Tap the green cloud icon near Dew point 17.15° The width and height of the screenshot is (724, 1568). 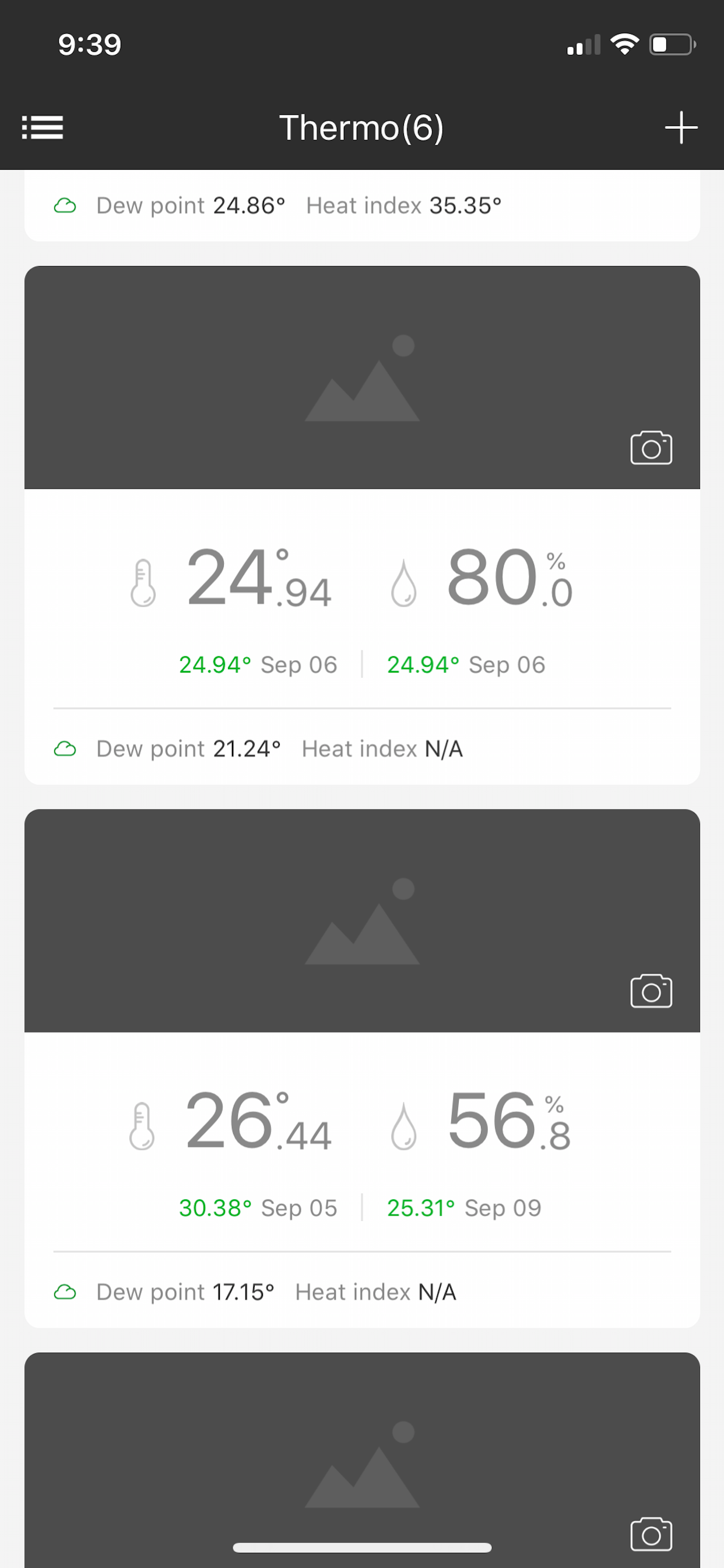(x=66, y=1291)
